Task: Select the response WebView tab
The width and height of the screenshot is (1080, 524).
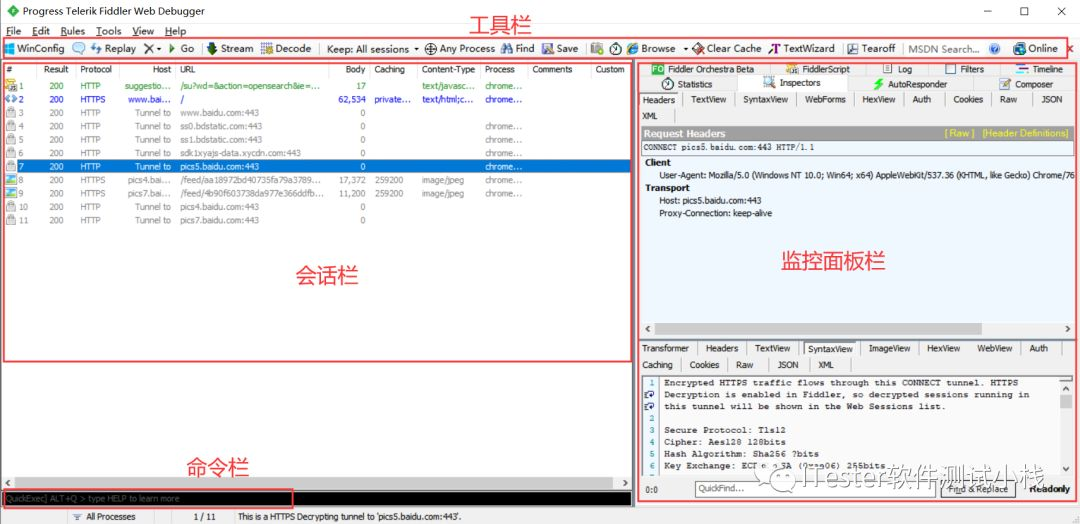Action: [995, 348]
